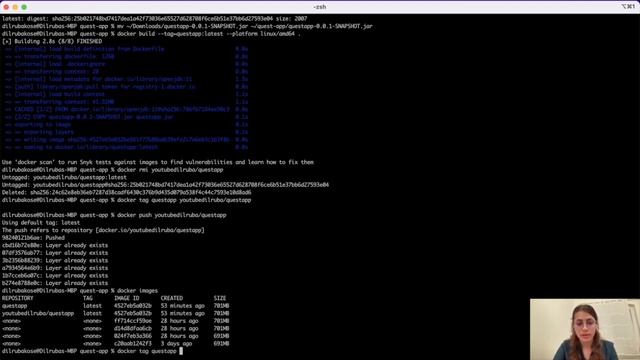Click 'Untagged: youtubedilruba/questapp:latest'

click(x=64, y=178)
